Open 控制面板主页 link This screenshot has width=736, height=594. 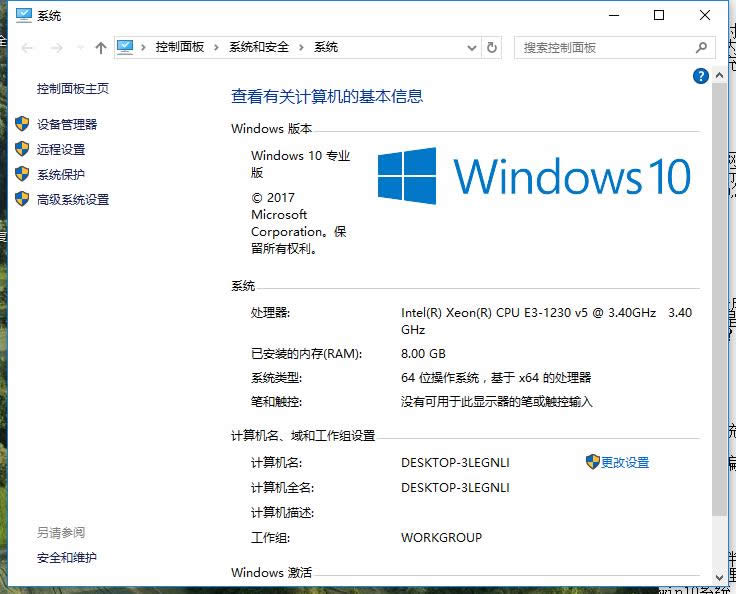click(x=73, y=88)
